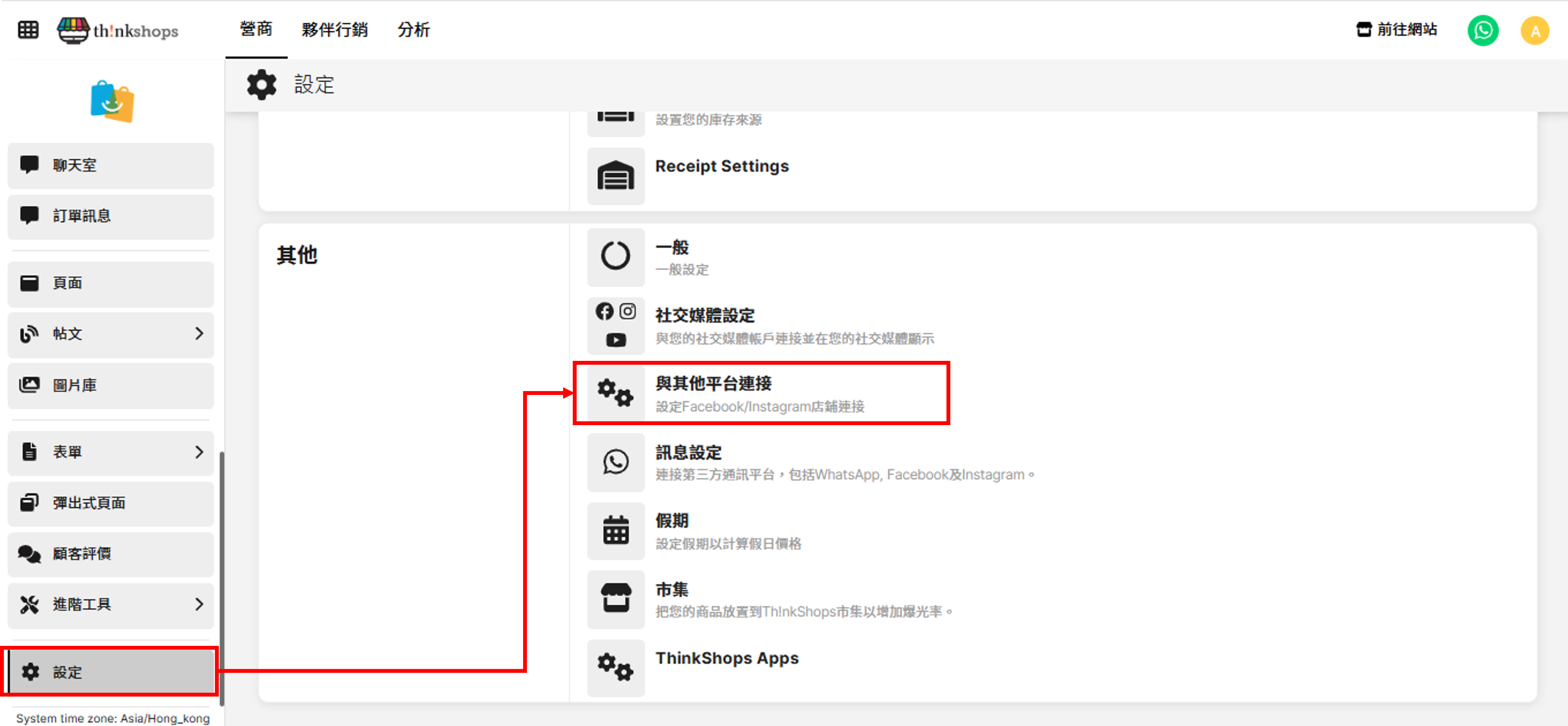Switch to the 夥伴行銷 tab
The width and height of the screenshot is (1568, 726).
click(x=334, y=29)
